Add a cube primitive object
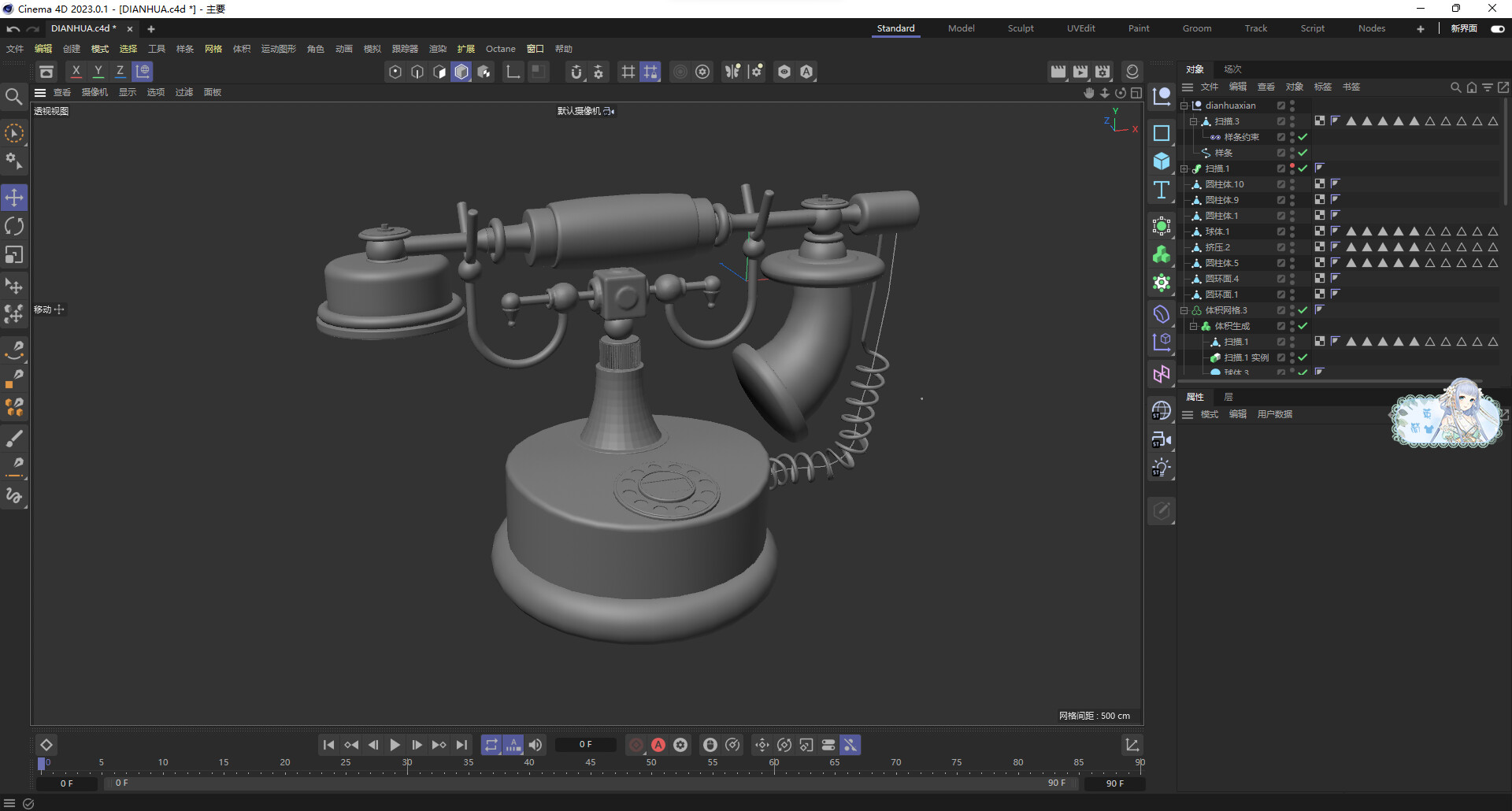The image size is (1512, 811). 1162,161
